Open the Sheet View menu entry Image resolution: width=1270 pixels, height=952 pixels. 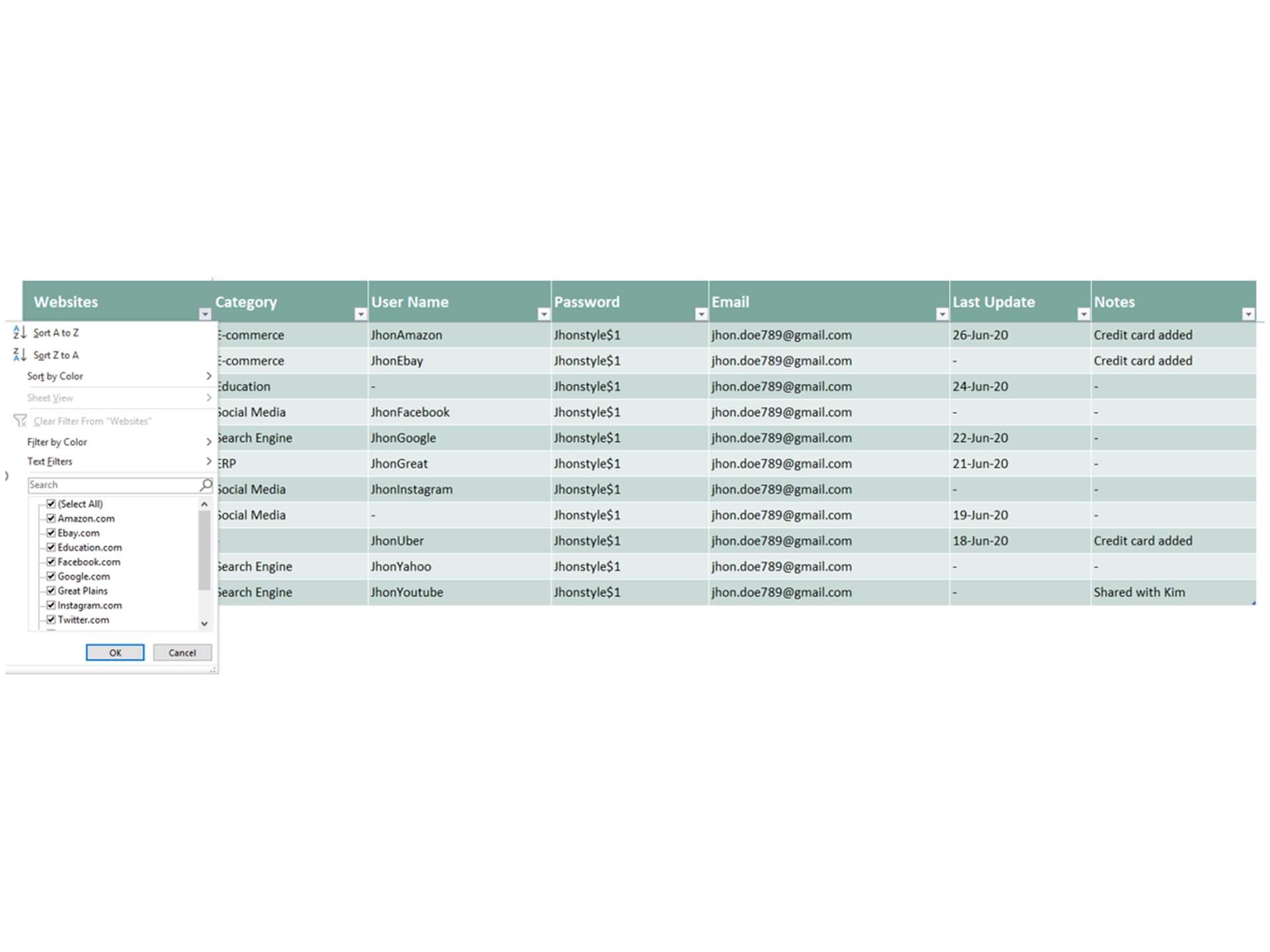tap(111, 398)
